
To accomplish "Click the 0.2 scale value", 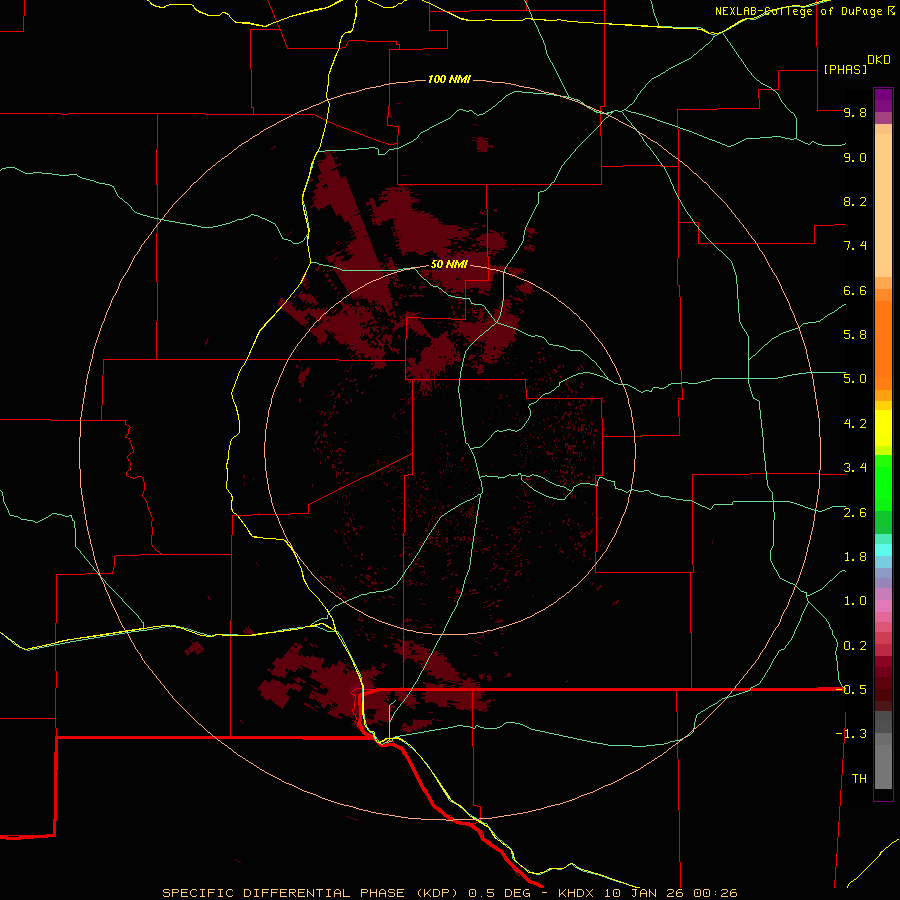I will 855,646.
